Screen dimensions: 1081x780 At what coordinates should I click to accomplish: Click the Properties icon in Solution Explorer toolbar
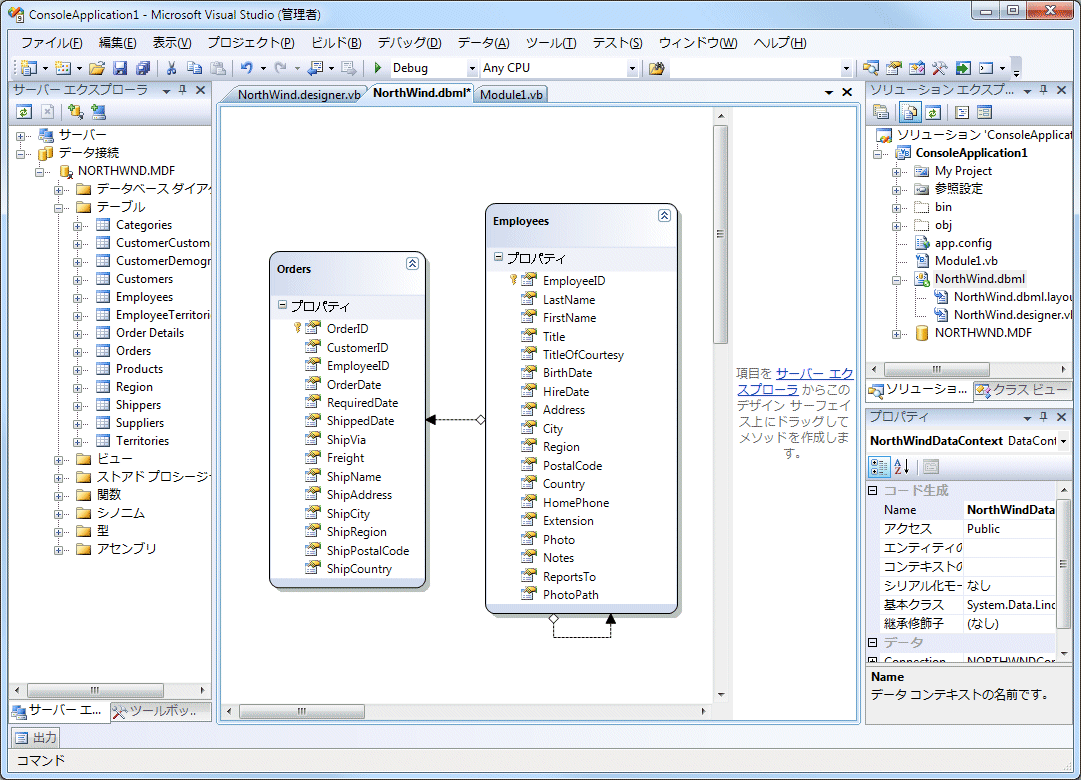click(880, 112)
